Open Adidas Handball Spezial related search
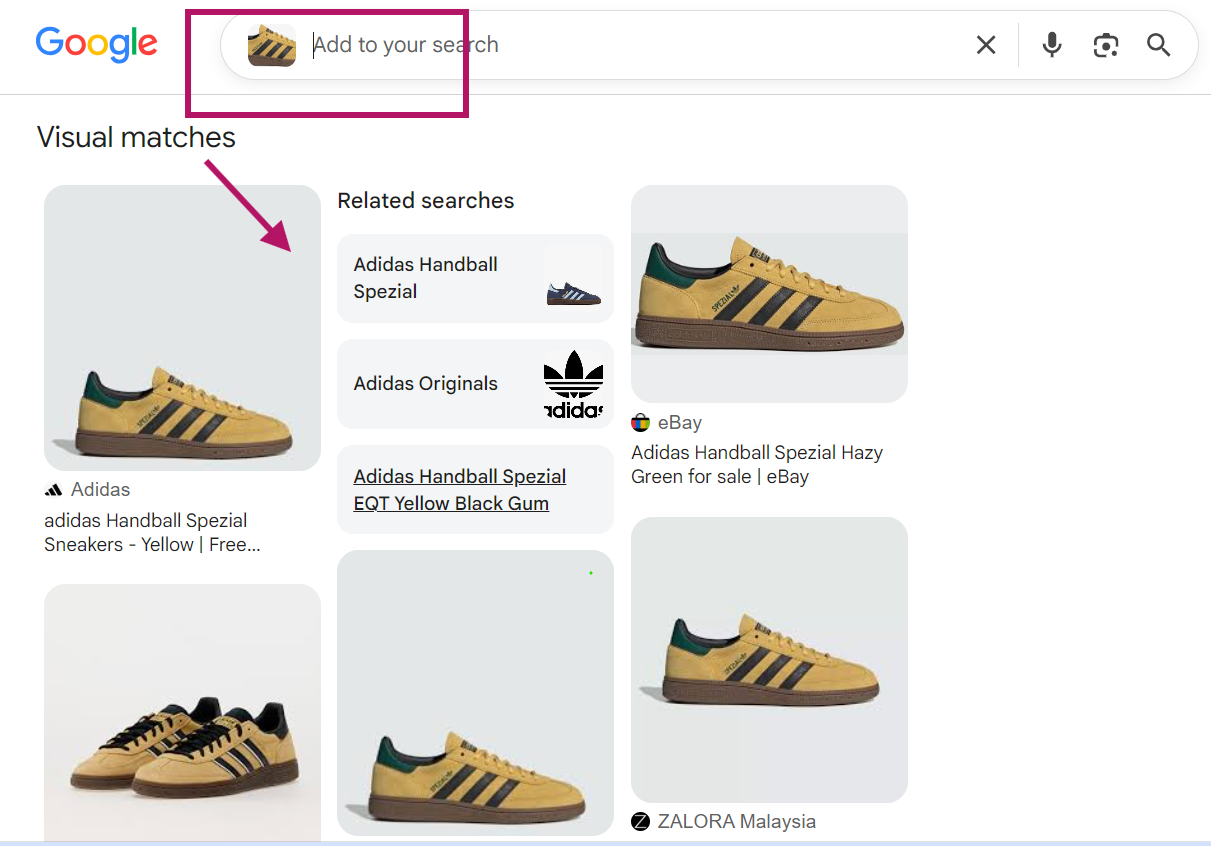 [x=475, y=278]
